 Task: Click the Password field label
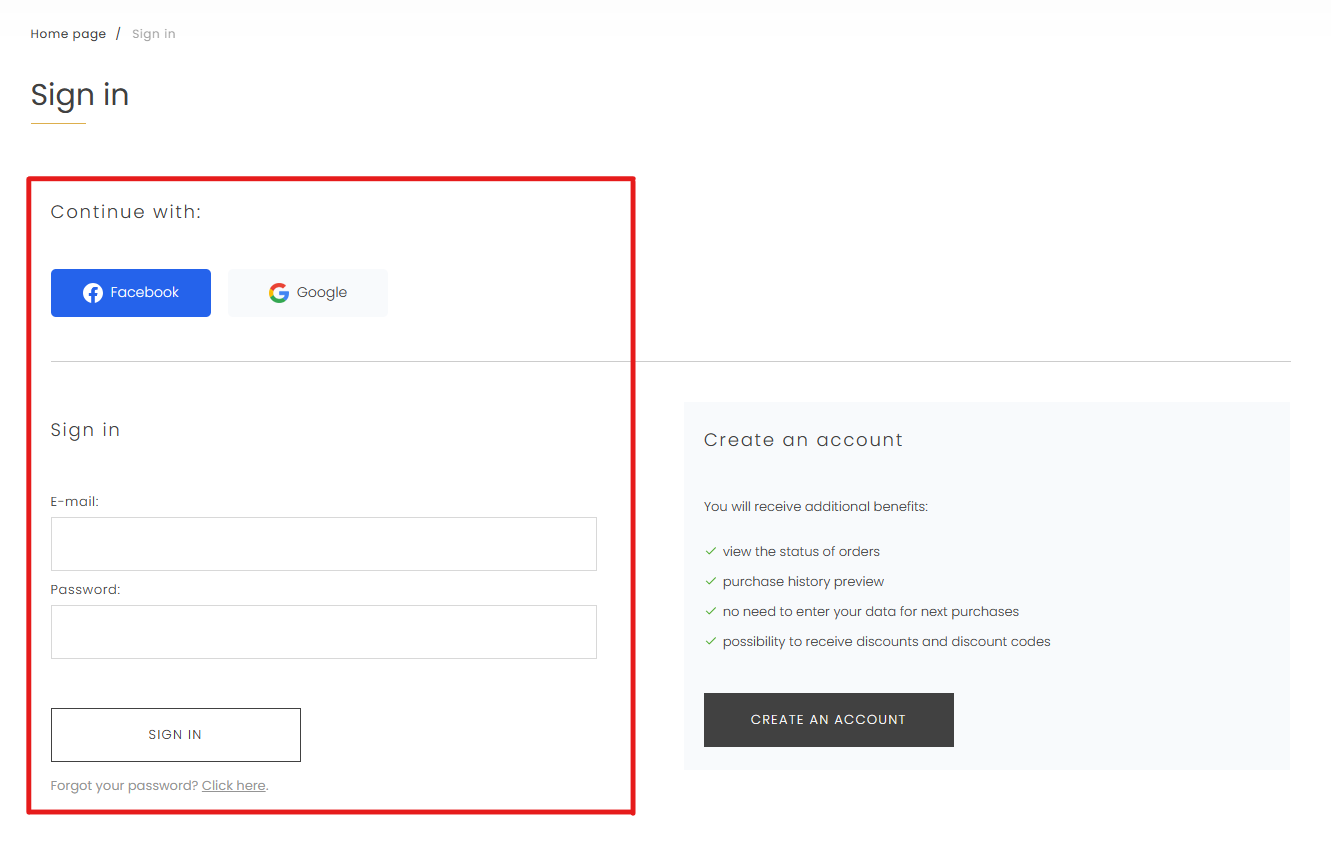pyautogui.click(x=85, y=590)
